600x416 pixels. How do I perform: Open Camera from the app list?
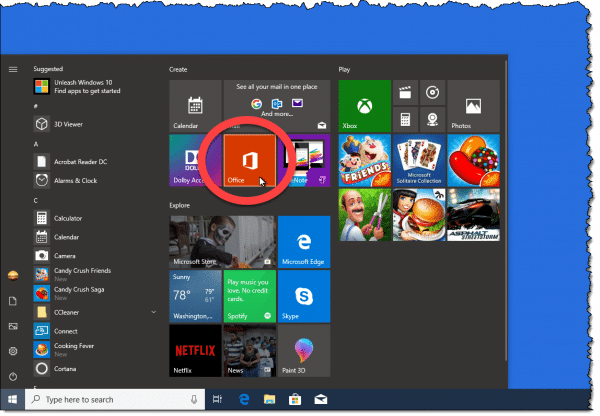point(96,256)
